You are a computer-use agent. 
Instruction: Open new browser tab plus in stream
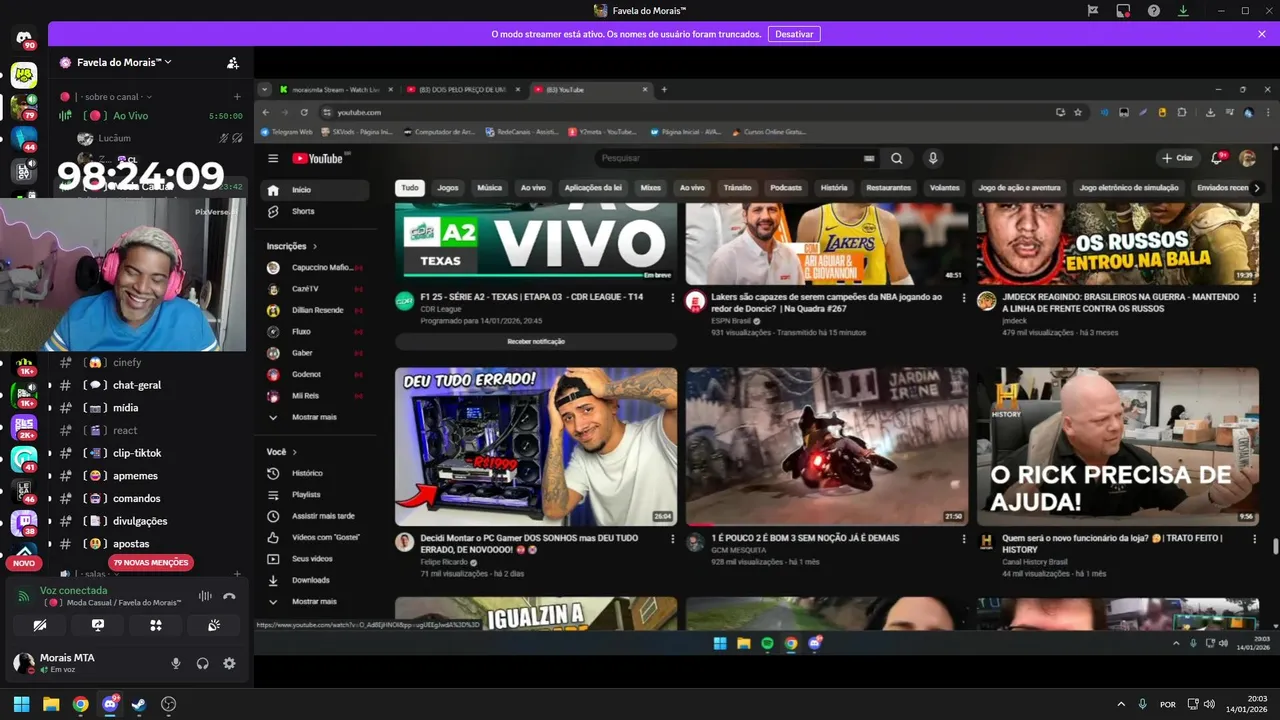(x=664, y=89)
